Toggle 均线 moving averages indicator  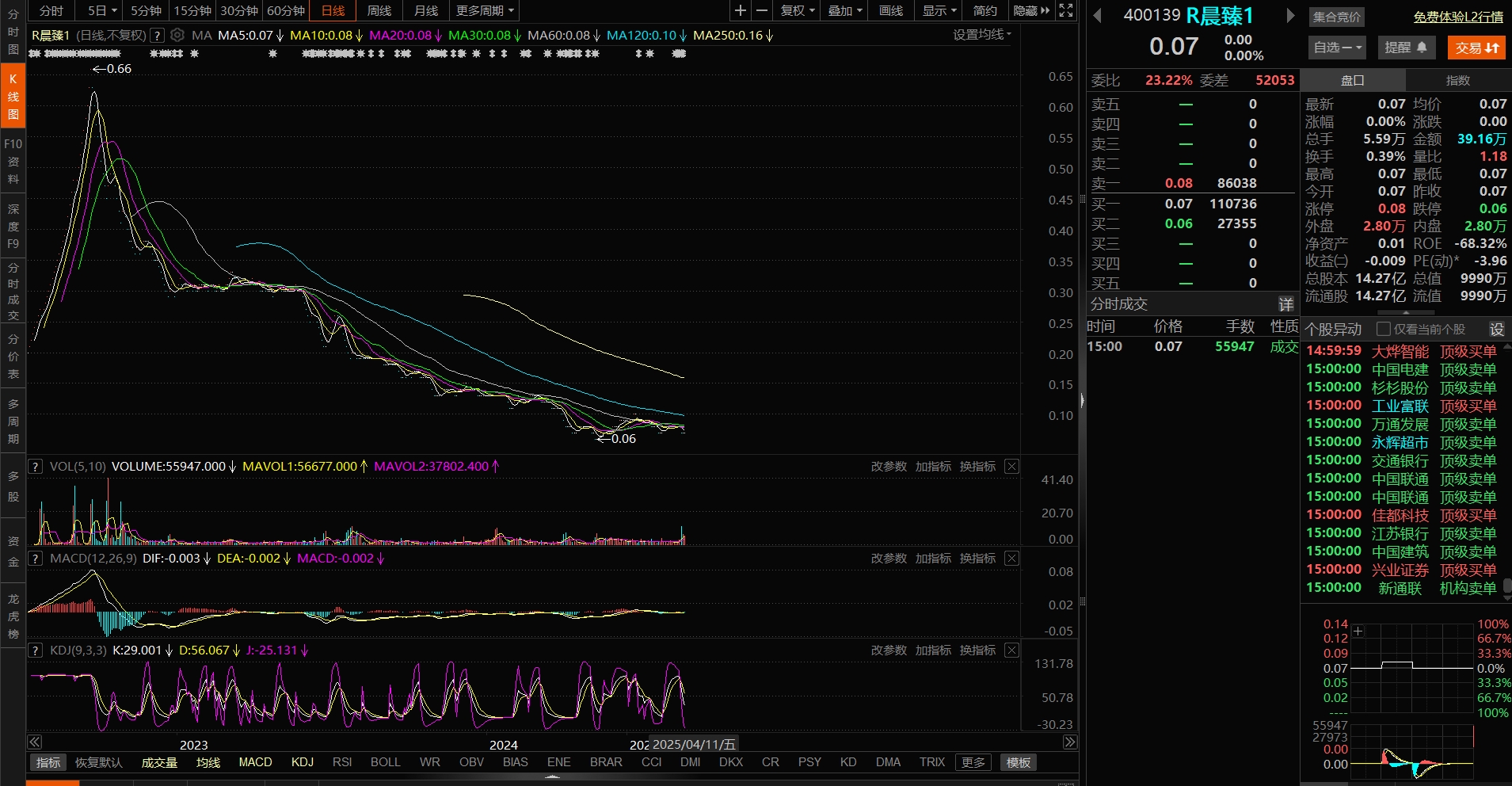point(208,762)
